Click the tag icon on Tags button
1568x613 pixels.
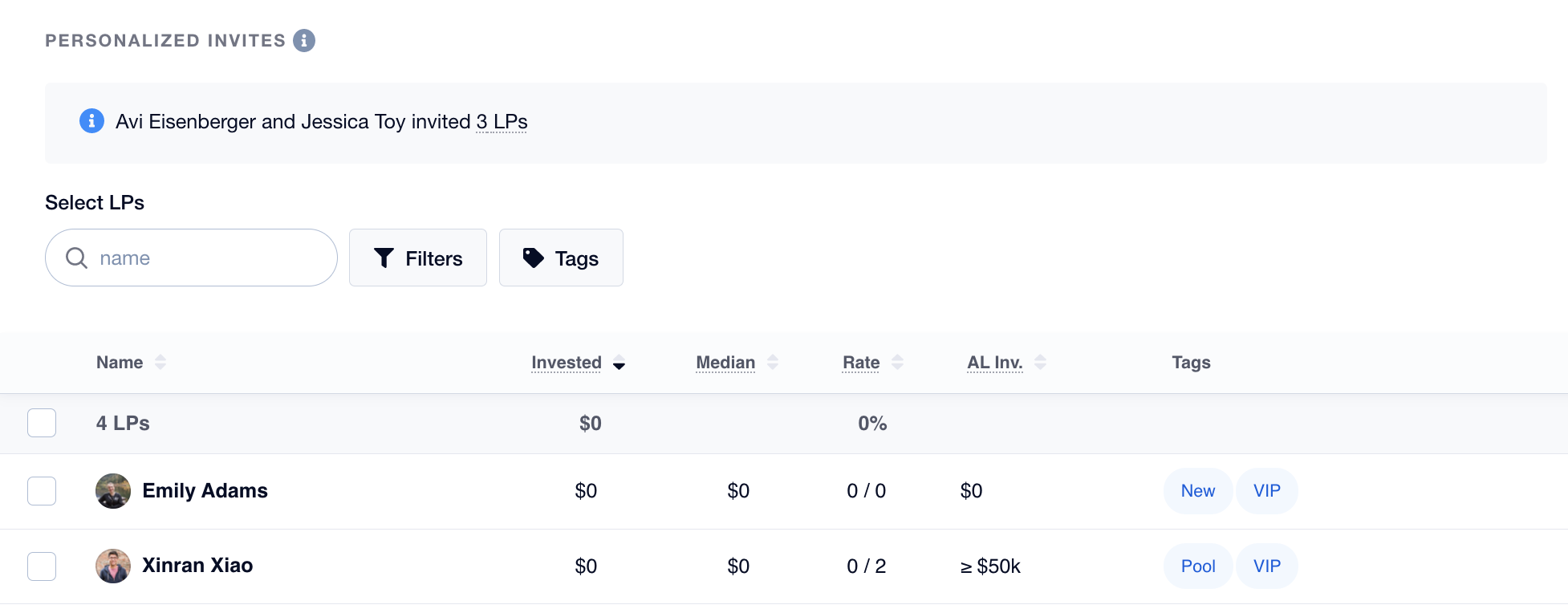[534, 258]
